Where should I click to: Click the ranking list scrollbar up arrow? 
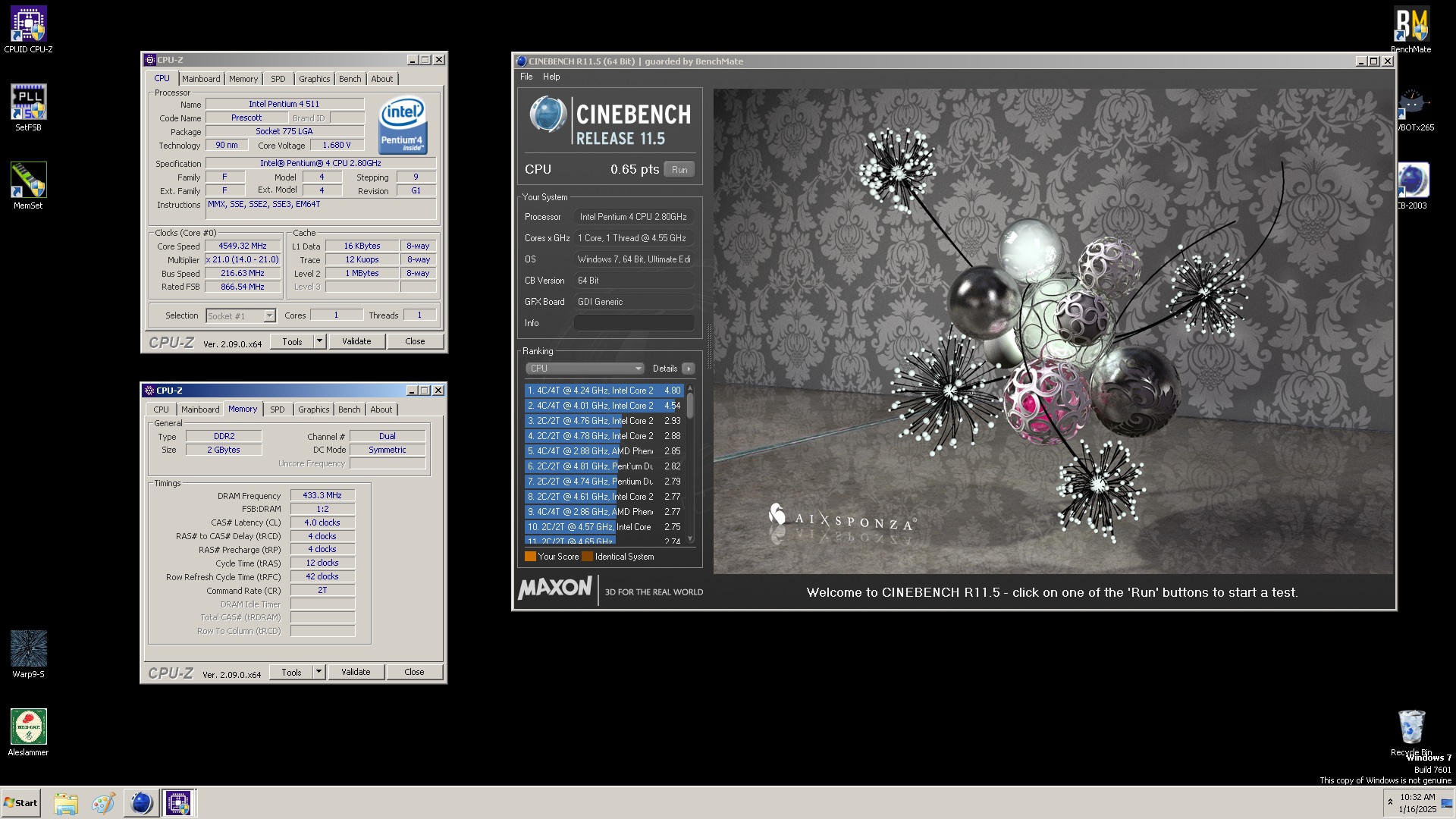[x=690, y=388]
